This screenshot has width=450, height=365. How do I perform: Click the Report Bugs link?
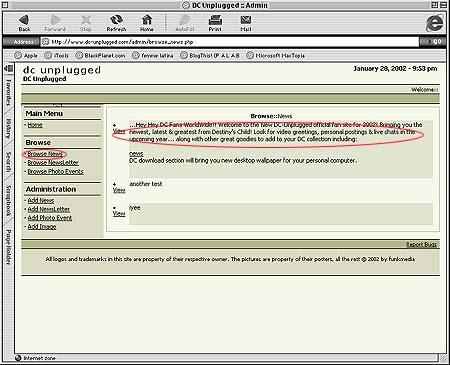point(421,244)
